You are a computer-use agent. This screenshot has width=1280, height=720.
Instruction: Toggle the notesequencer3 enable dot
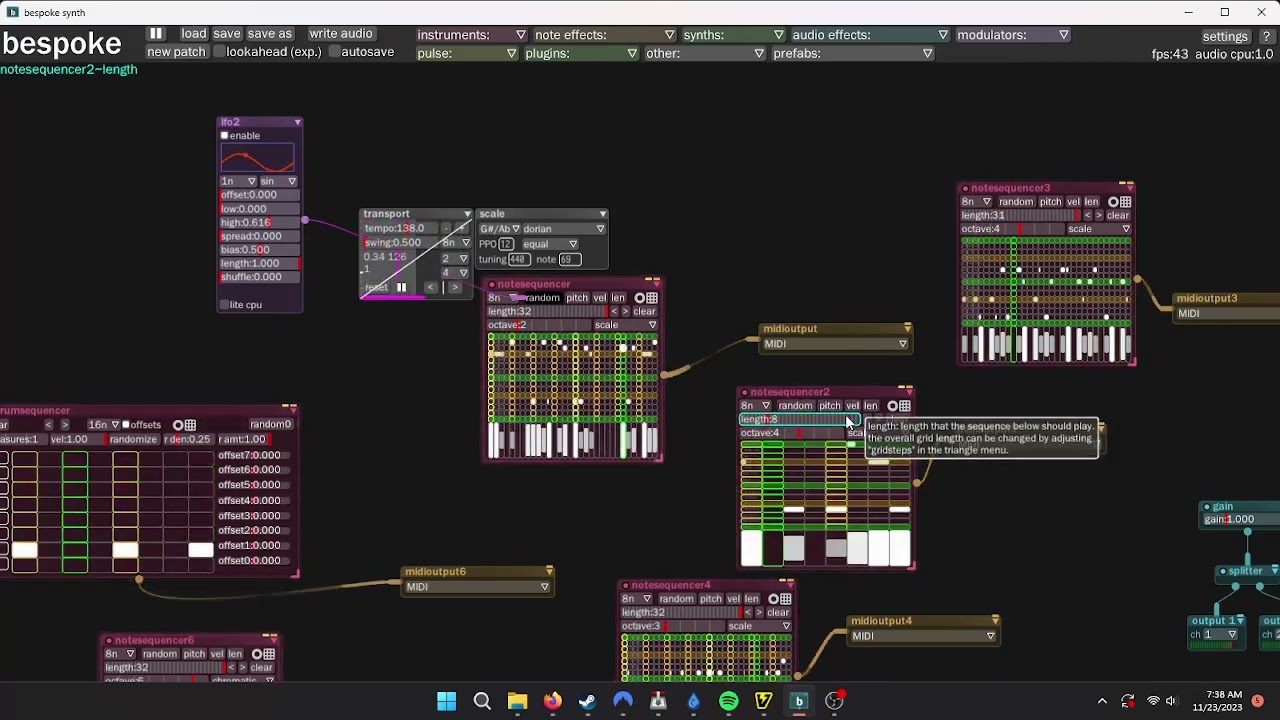[966, 189]
